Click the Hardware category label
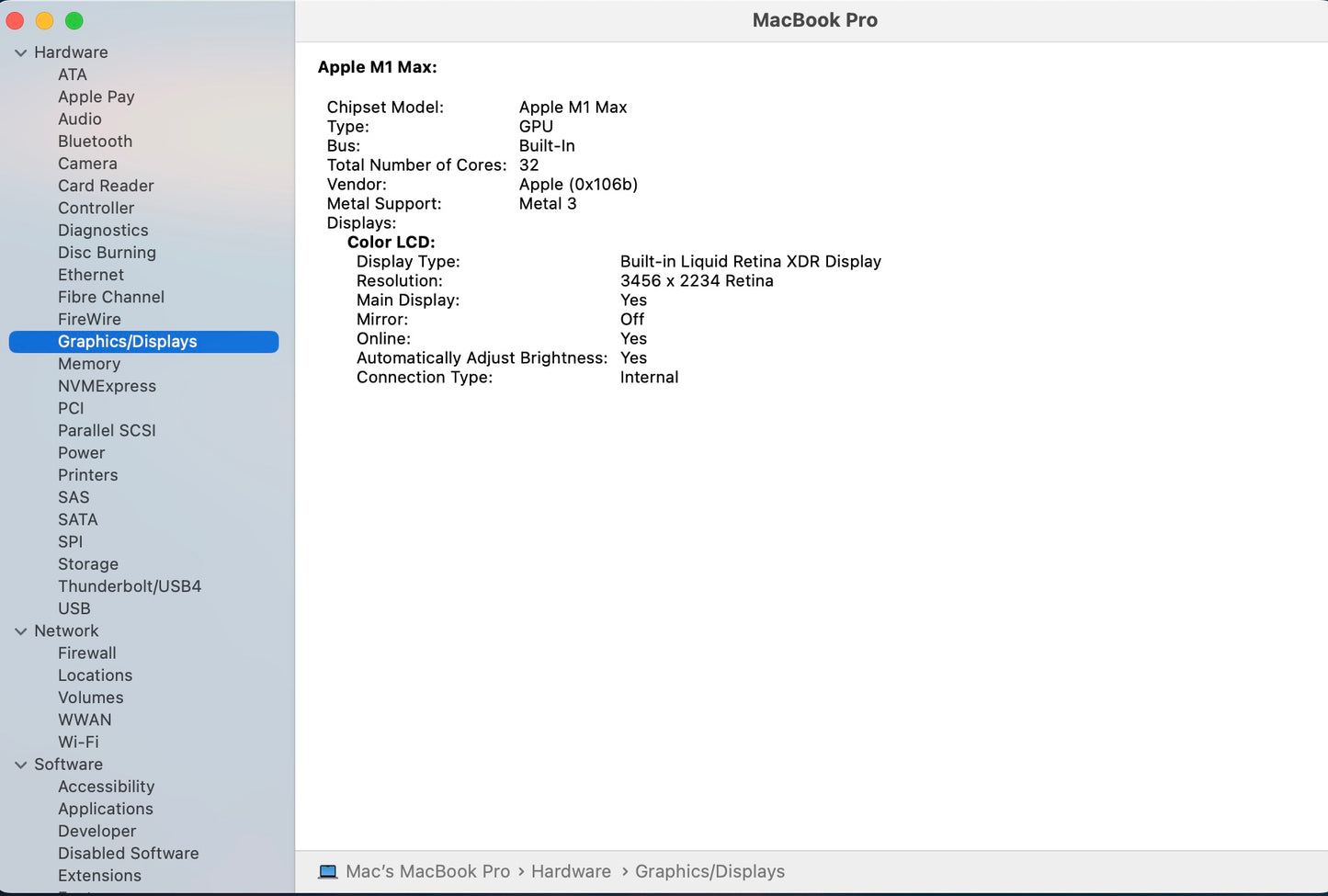The width and height of the screenshot is (1328, 896). 71,52
